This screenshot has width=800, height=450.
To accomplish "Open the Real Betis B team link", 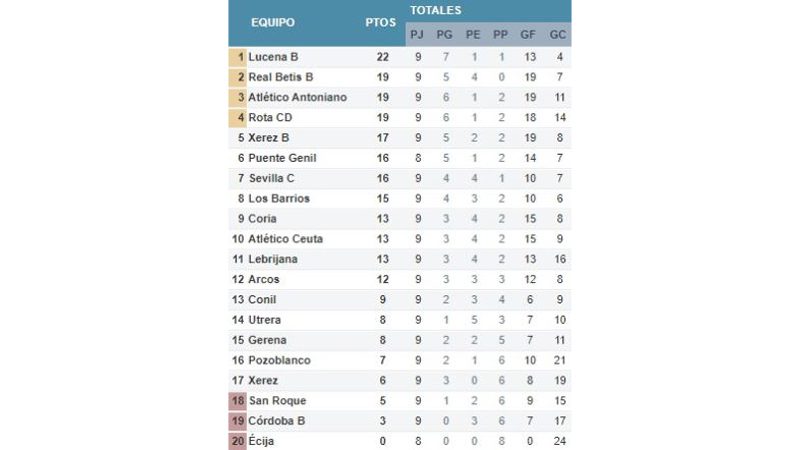I will pyautogui.click(x=281, y=77).
